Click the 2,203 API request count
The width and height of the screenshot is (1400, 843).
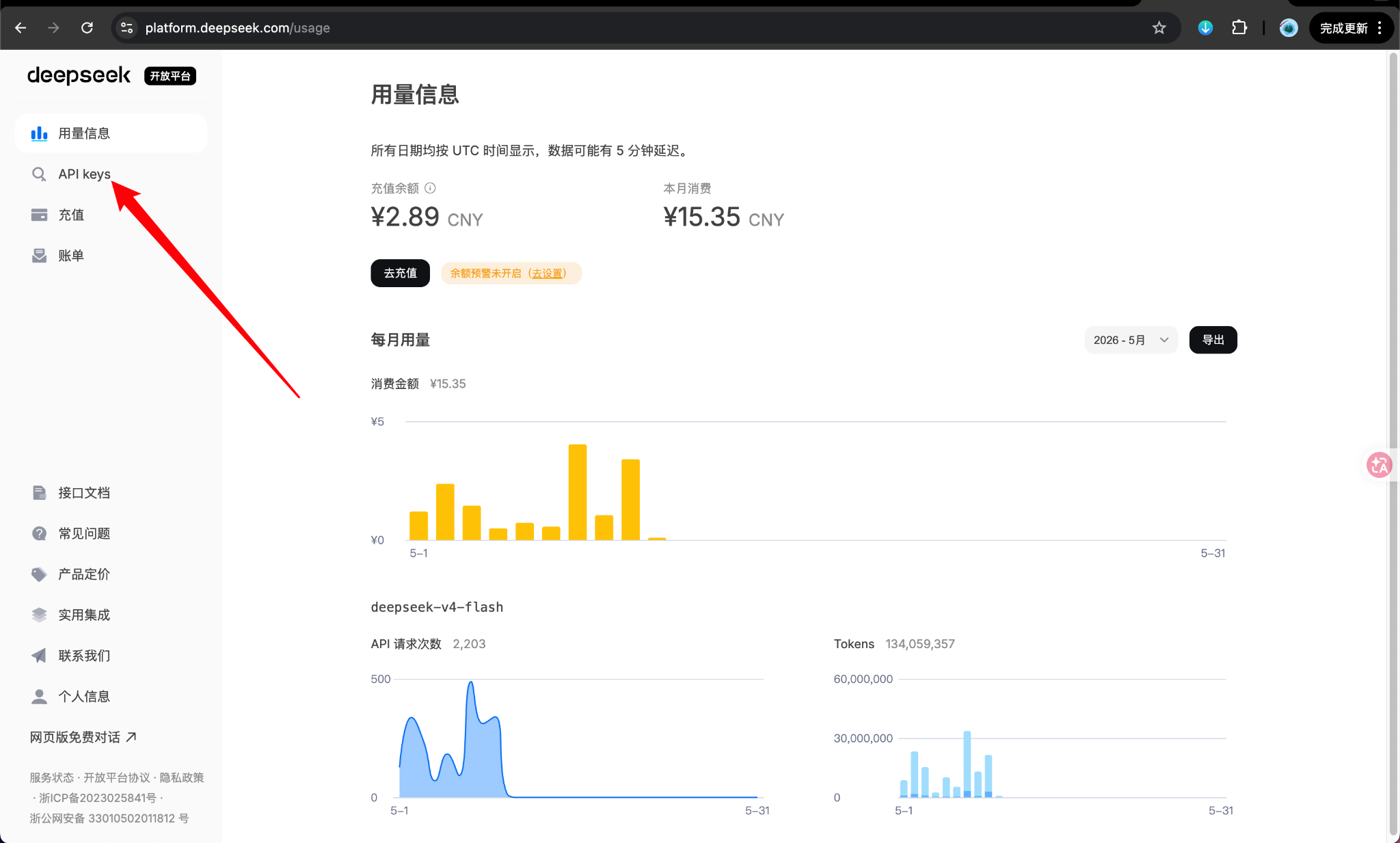[x=469, y=644]
